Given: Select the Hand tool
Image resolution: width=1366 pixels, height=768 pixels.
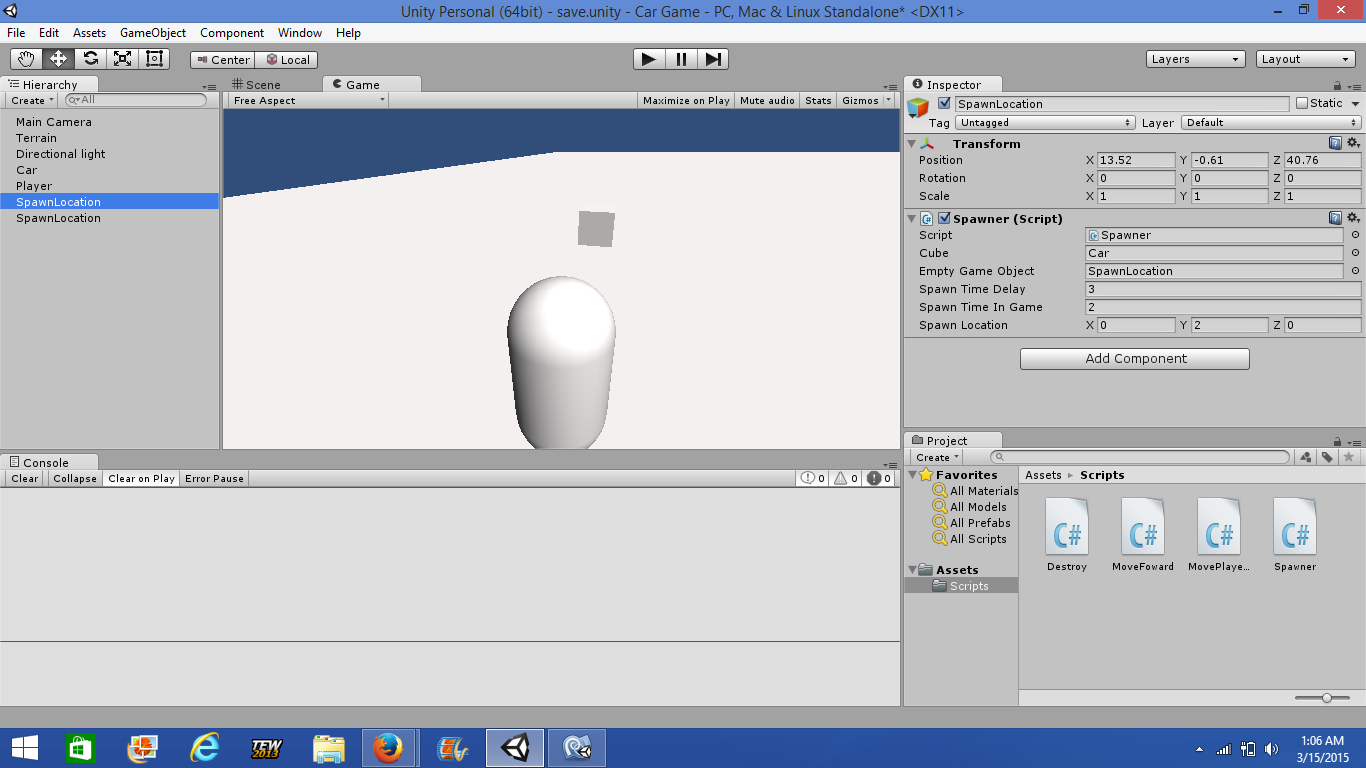Looking at the screenshot, I should pos(26,59).
